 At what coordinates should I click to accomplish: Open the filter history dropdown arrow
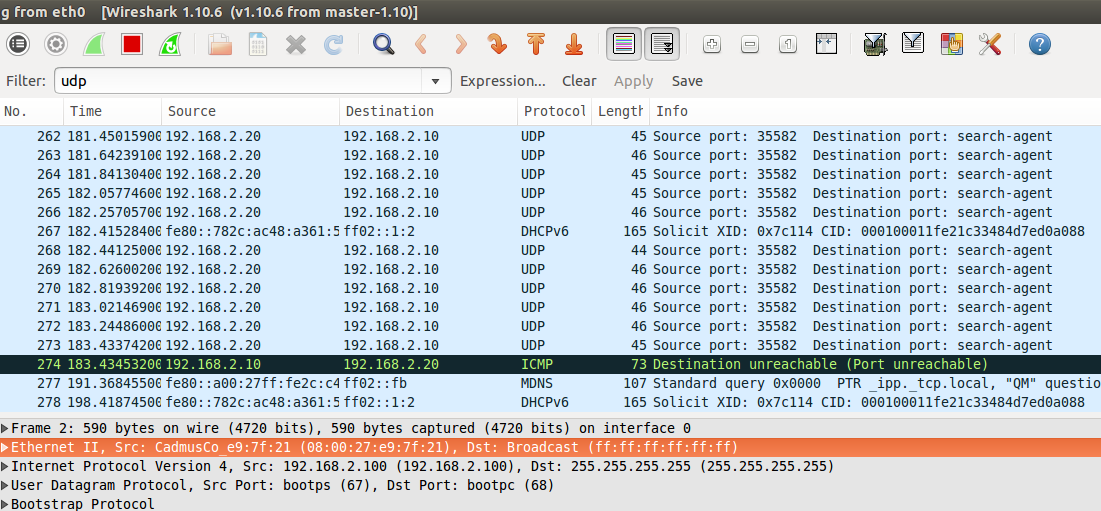(x=436, y=81)
